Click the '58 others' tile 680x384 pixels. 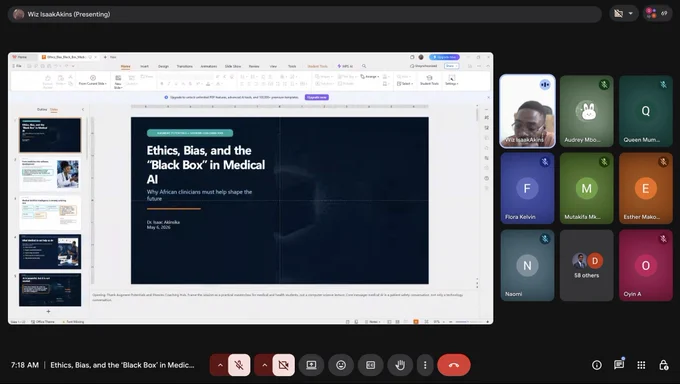coord(586,265)
